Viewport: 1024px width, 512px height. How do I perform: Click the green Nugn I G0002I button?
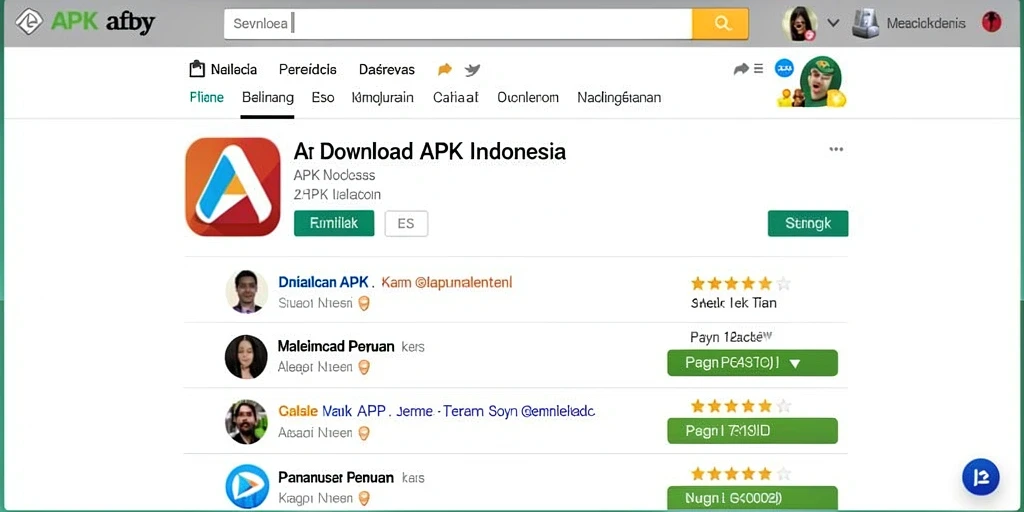pyautogui.click(x=752, y=498)
